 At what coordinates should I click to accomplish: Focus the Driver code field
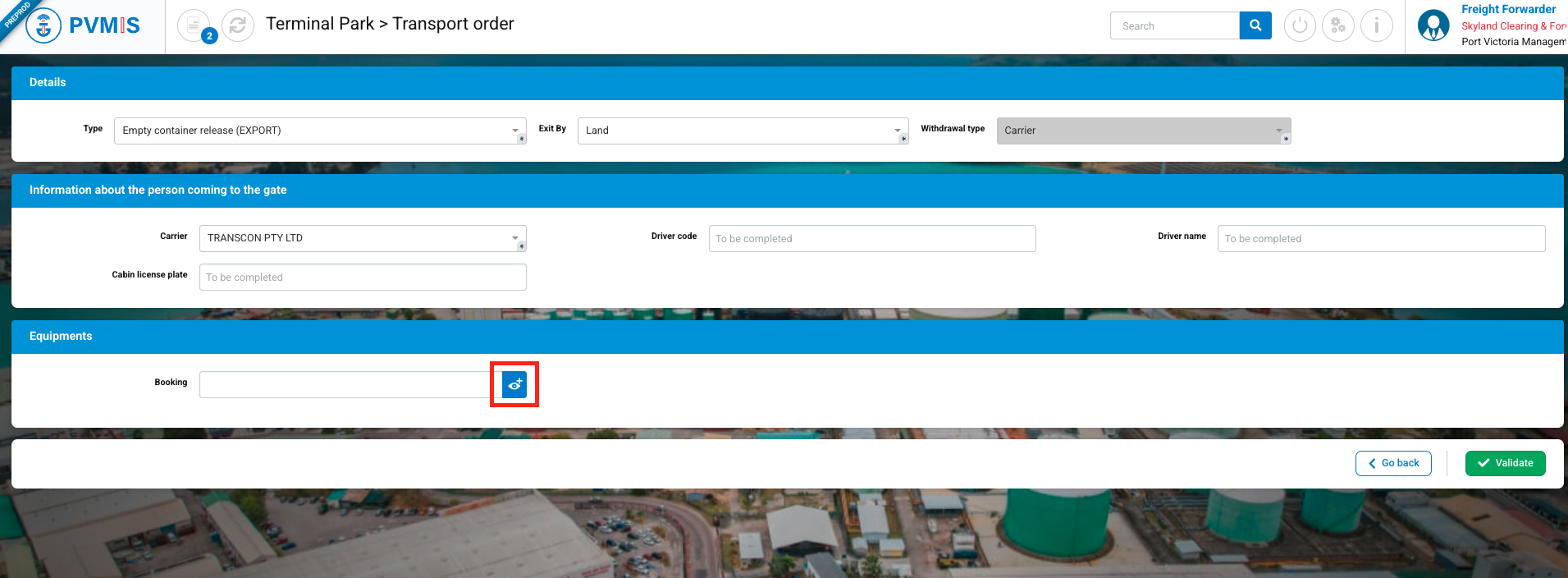pos(871,239)
